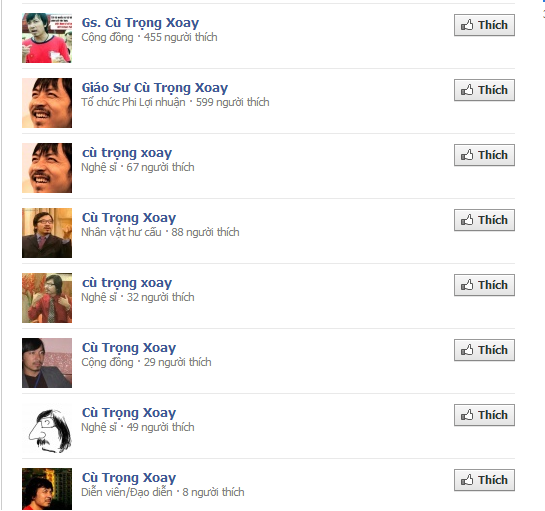This screenshot has height=511, width=545.
Task: Click thumbnail of the 8 người thích page
Action: click(47, 489)
